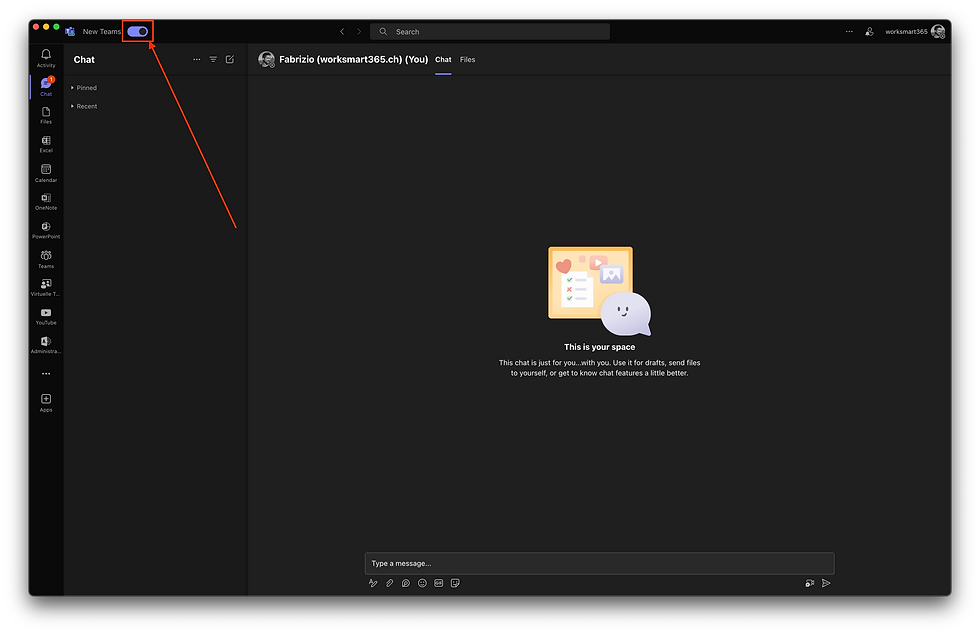Toggle the New Teams switch
Image resolution: width=980 pixels, height=634 pixels.
click(x=138, y=31)
